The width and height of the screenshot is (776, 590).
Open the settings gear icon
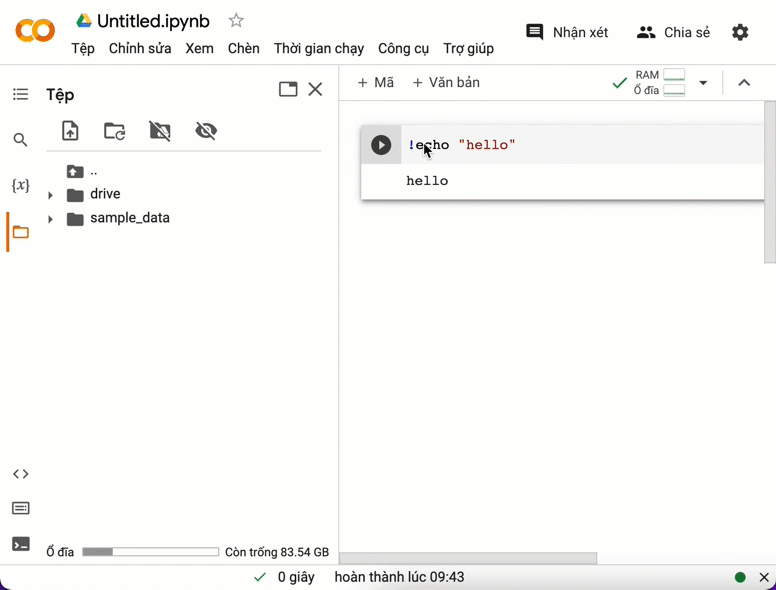tap(740, 32)
